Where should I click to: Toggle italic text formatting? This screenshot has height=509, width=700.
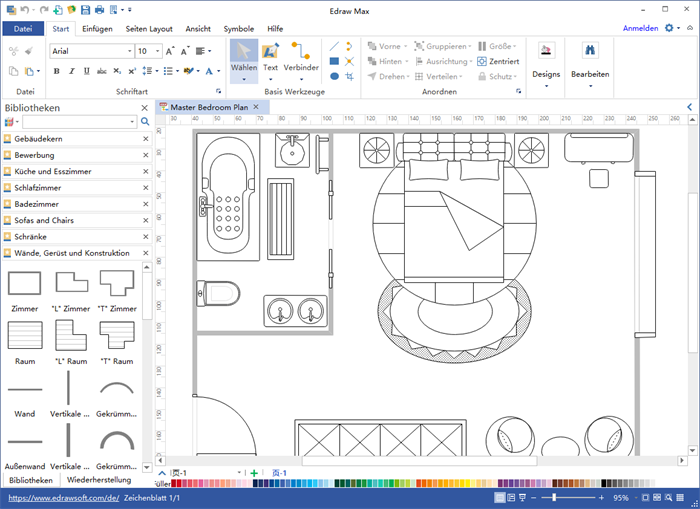tap(71, 71)
